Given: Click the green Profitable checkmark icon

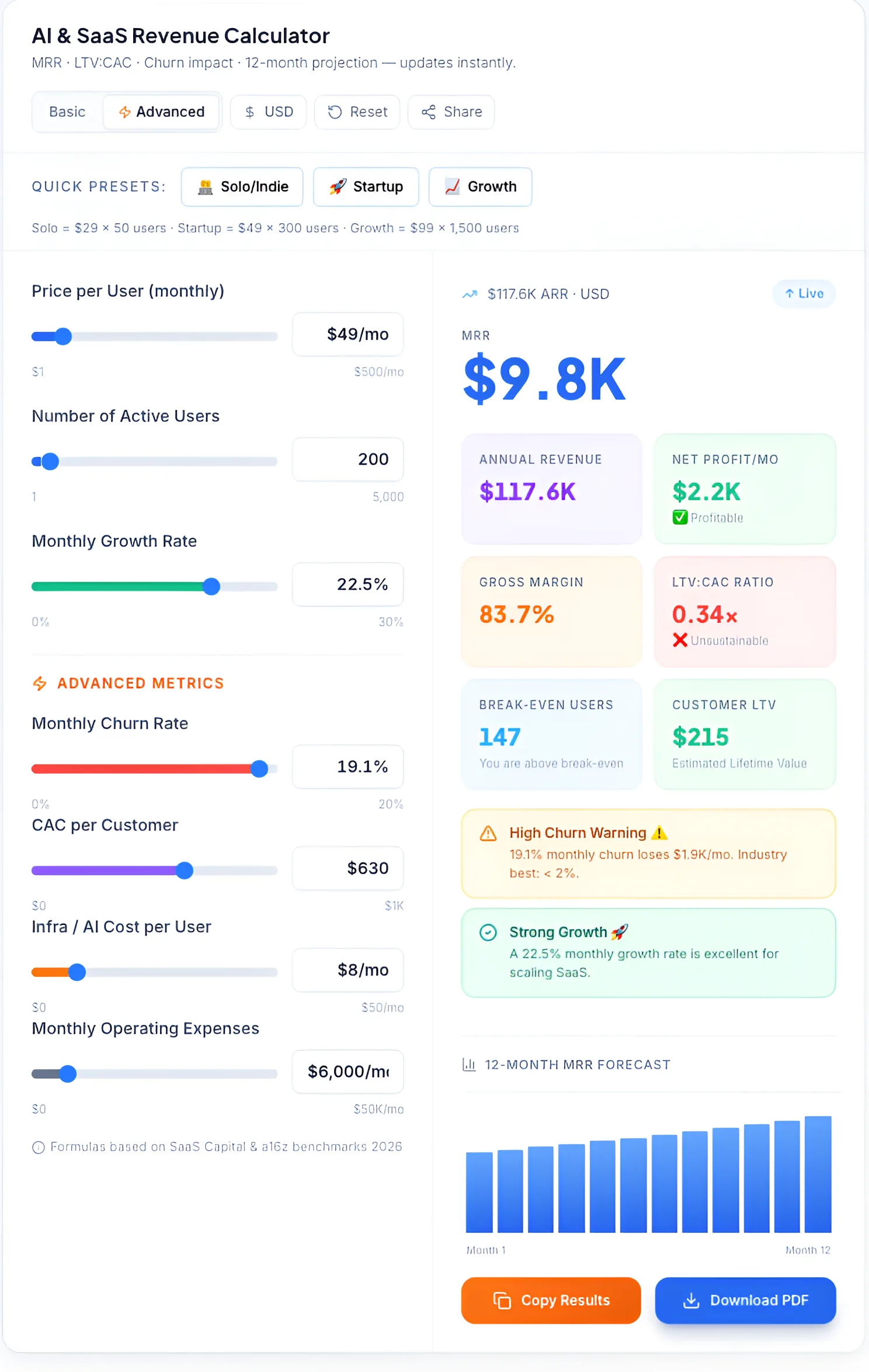Looking at the screenshot, I should pyautogui.click(x=680, y=517).
